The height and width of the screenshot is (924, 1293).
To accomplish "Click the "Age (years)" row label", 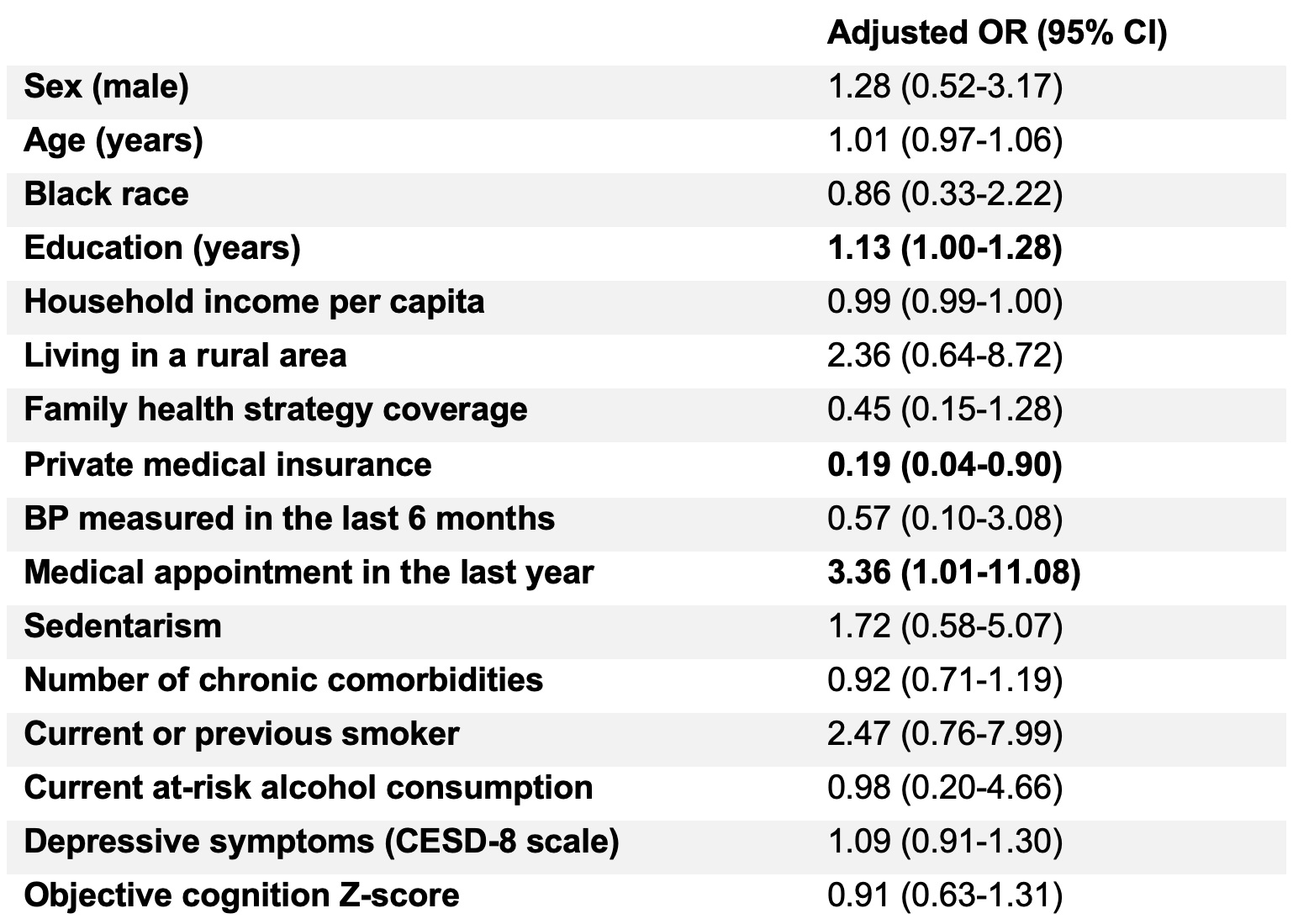I will pos(113,140).
